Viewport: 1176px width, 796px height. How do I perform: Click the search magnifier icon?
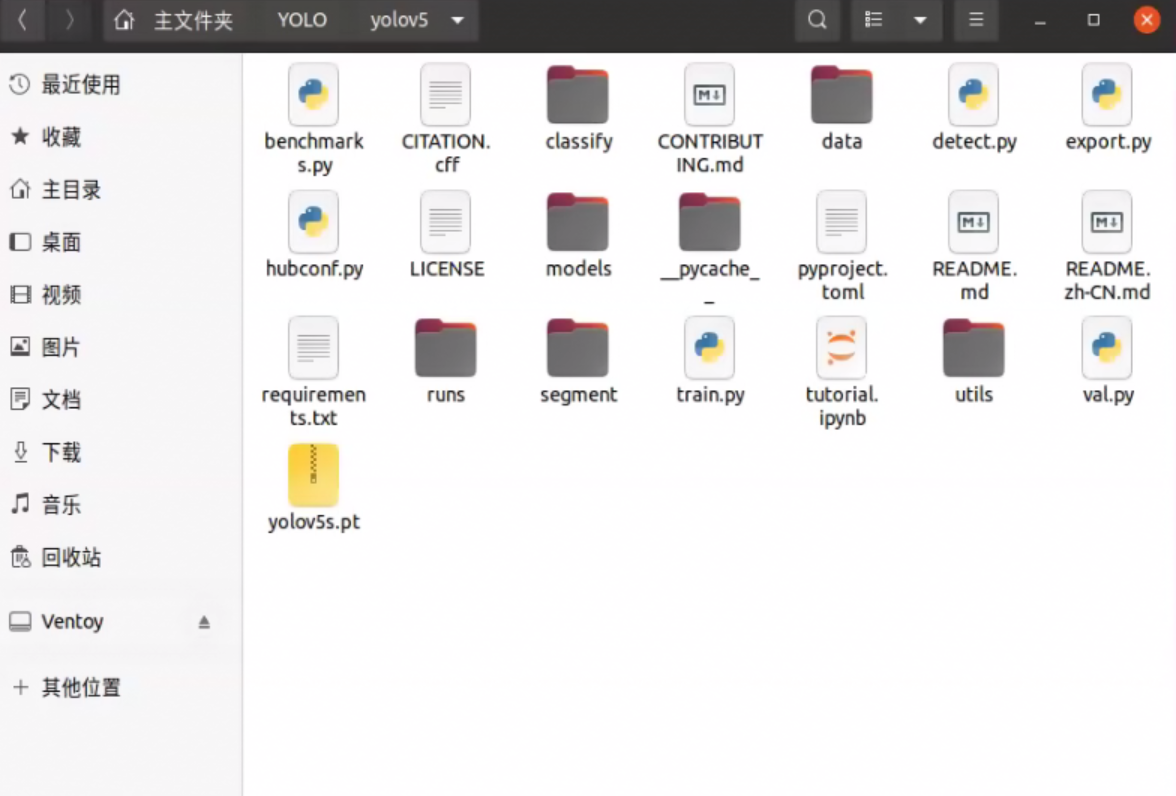(818, 20)
